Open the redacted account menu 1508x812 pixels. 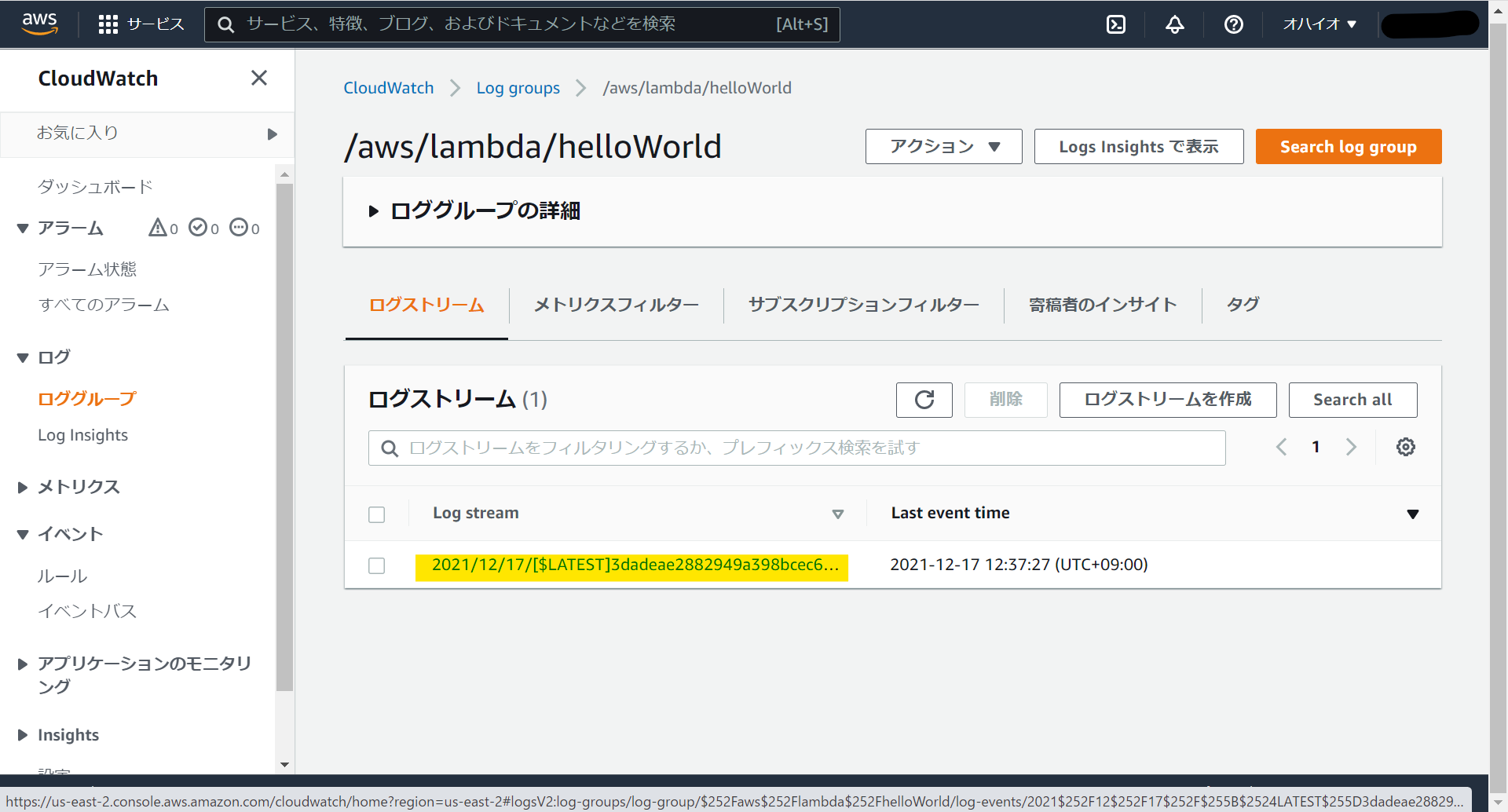click(x=1429, y=24)
